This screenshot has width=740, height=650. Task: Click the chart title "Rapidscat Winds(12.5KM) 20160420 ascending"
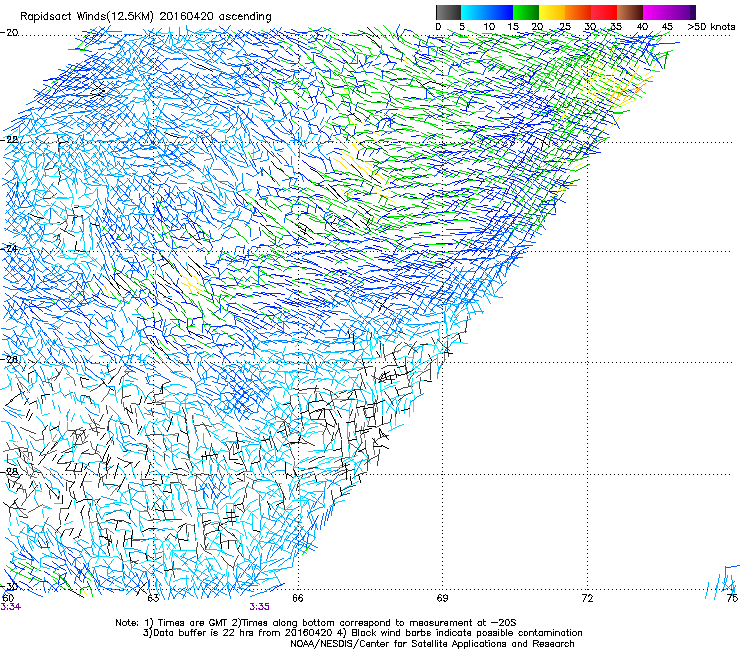point(146,17)
